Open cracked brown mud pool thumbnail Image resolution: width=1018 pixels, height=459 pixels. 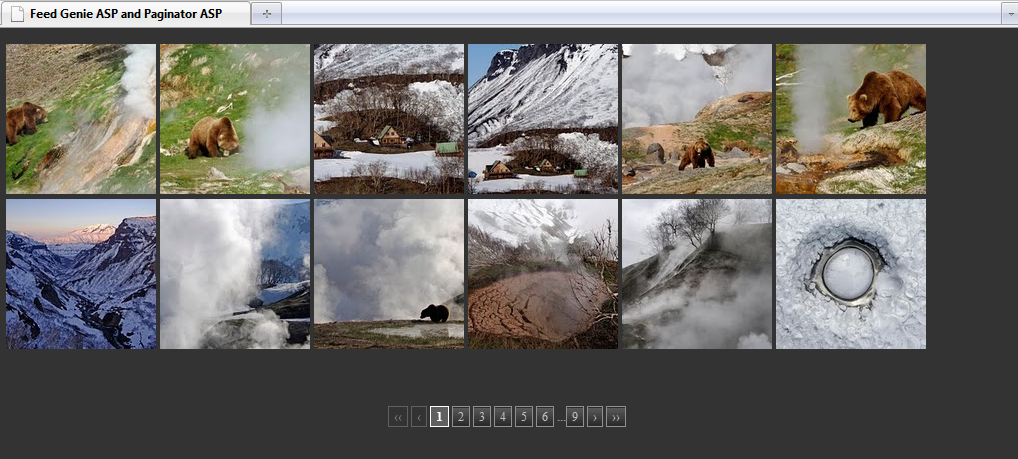point(543,274)
